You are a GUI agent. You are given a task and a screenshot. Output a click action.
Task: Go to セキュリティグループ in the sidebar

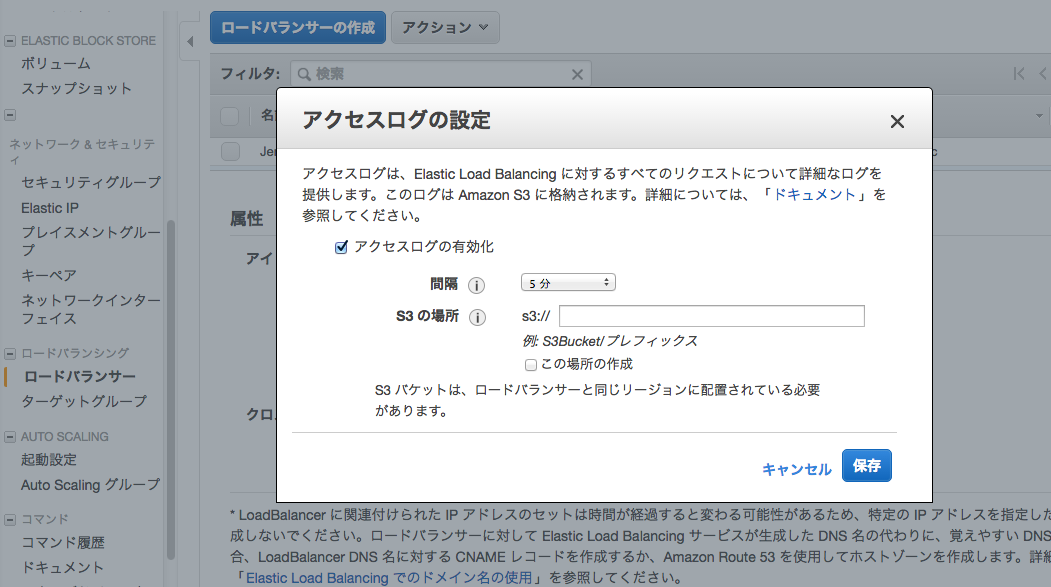90,182
